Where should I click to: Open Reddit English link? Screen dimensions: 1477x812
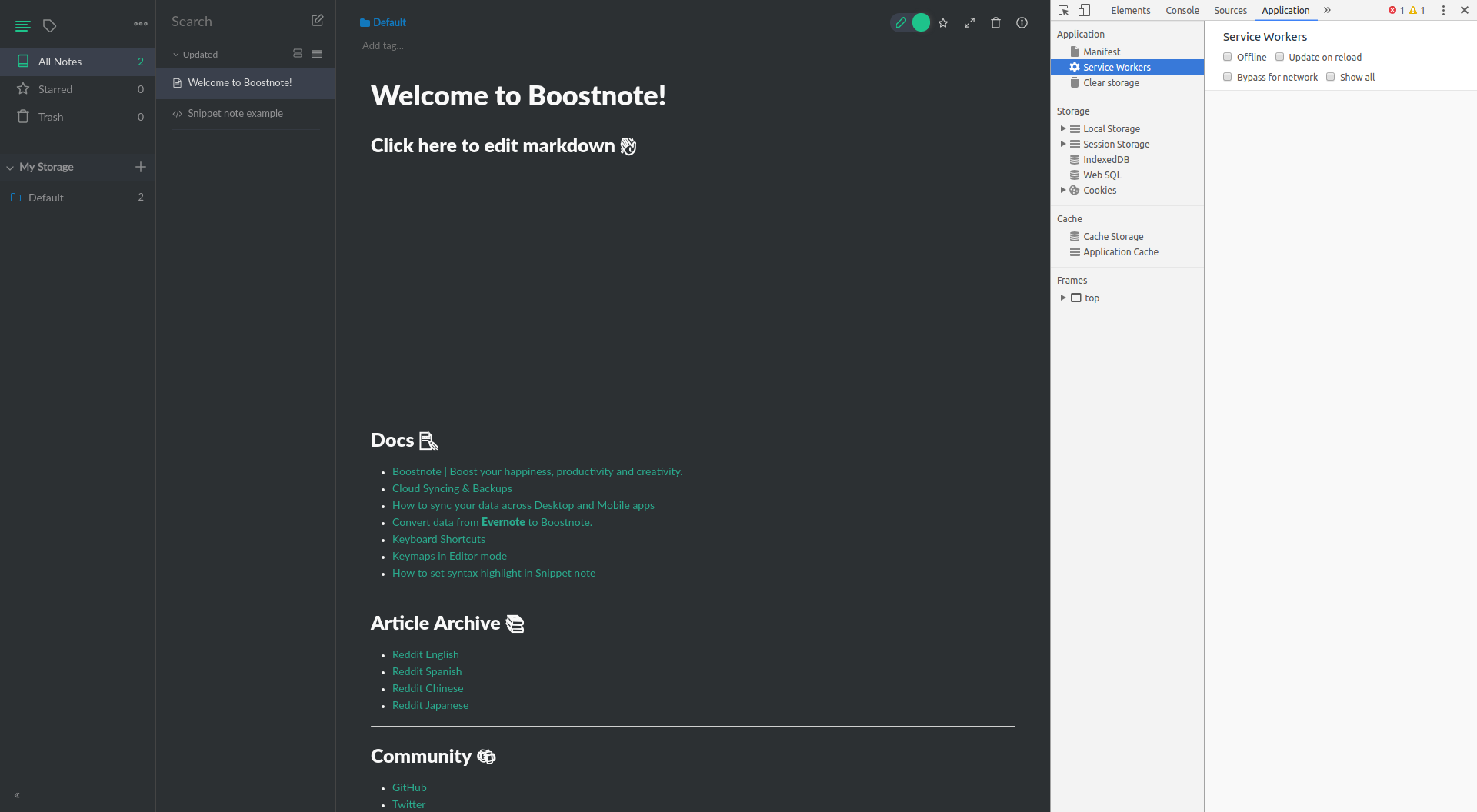pos(425,654)
